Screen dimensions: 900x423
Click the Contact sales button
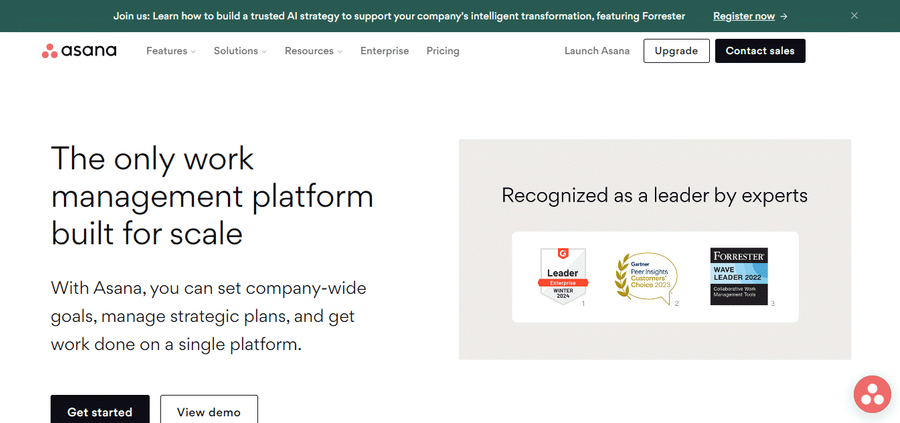760,51
